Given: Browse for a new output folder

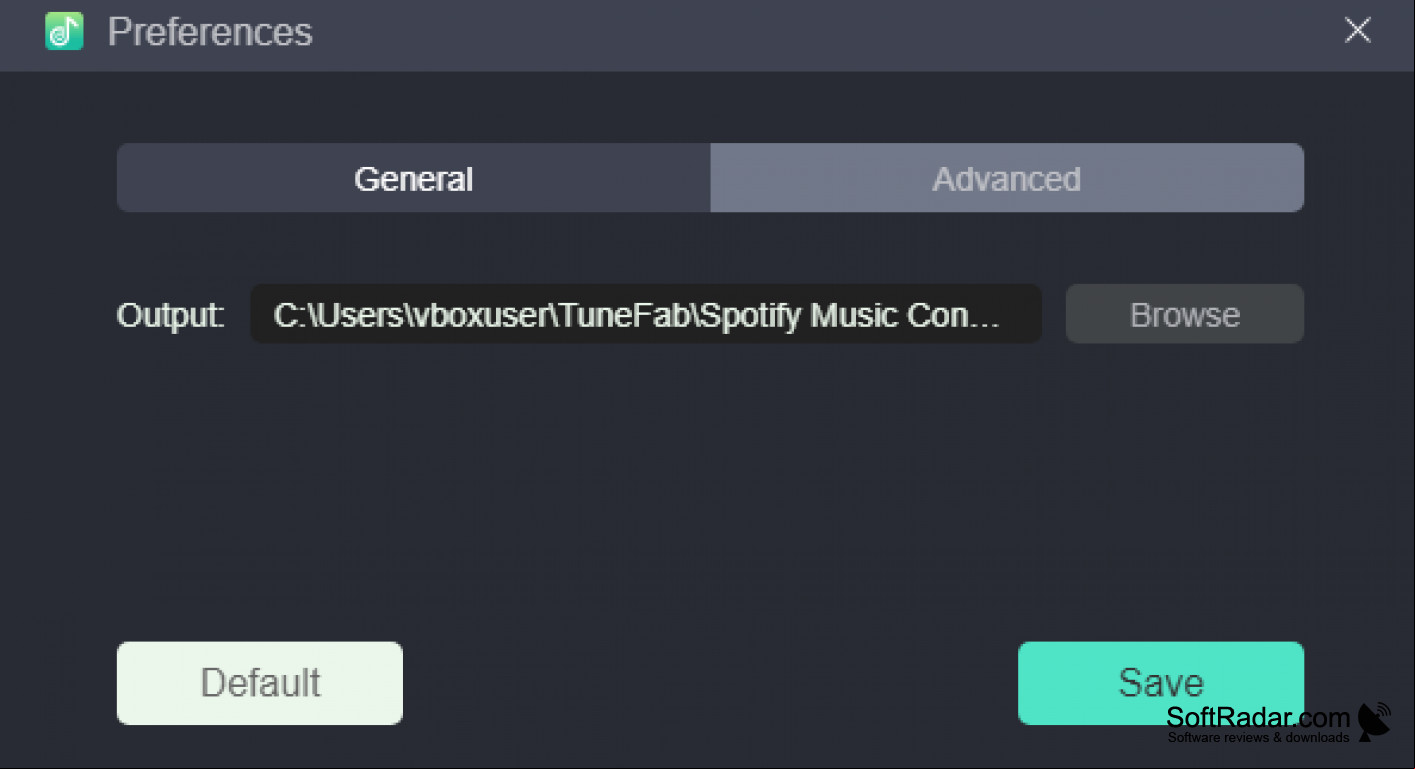Looking at the screenshot, I should click(1185, 314).
